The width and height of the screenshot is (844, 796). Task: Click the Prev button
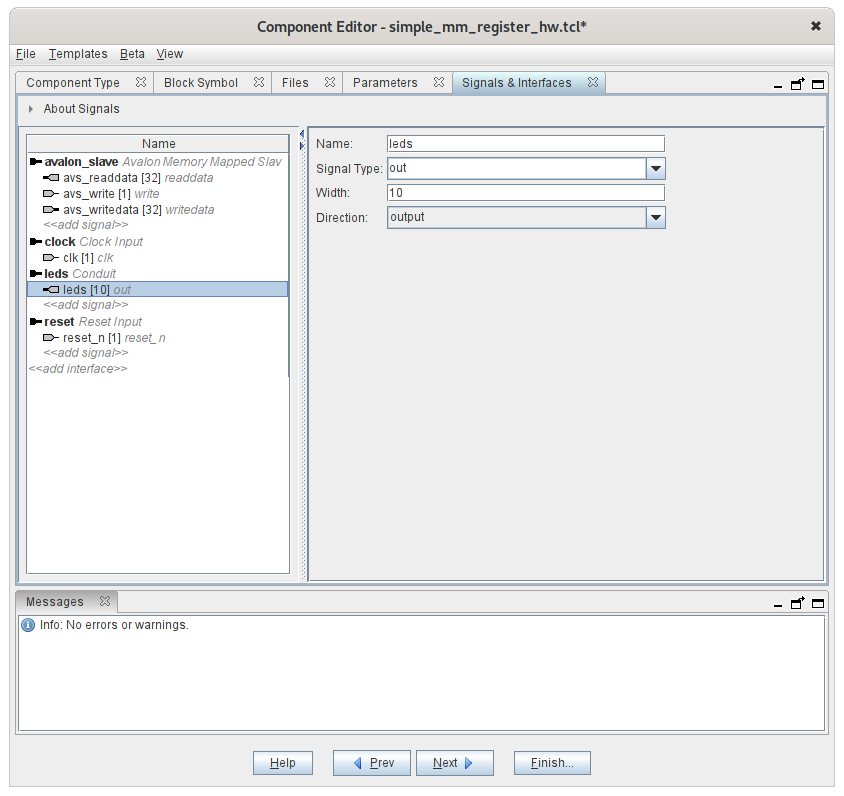374,763
